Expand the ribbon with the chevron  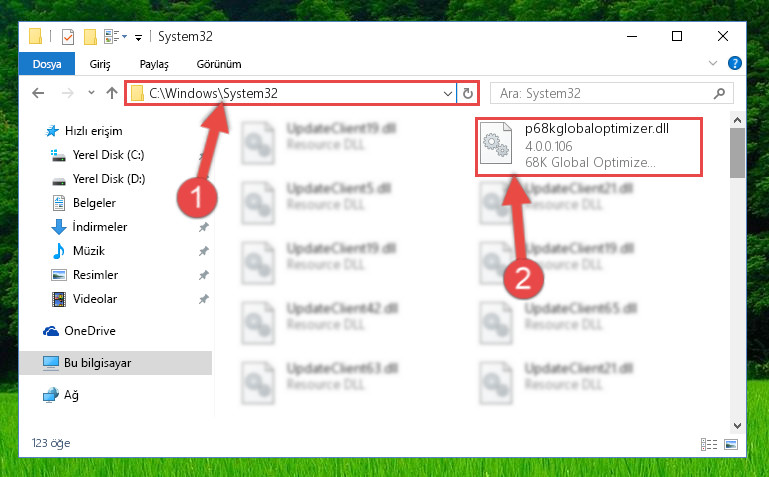coord(713,63)
